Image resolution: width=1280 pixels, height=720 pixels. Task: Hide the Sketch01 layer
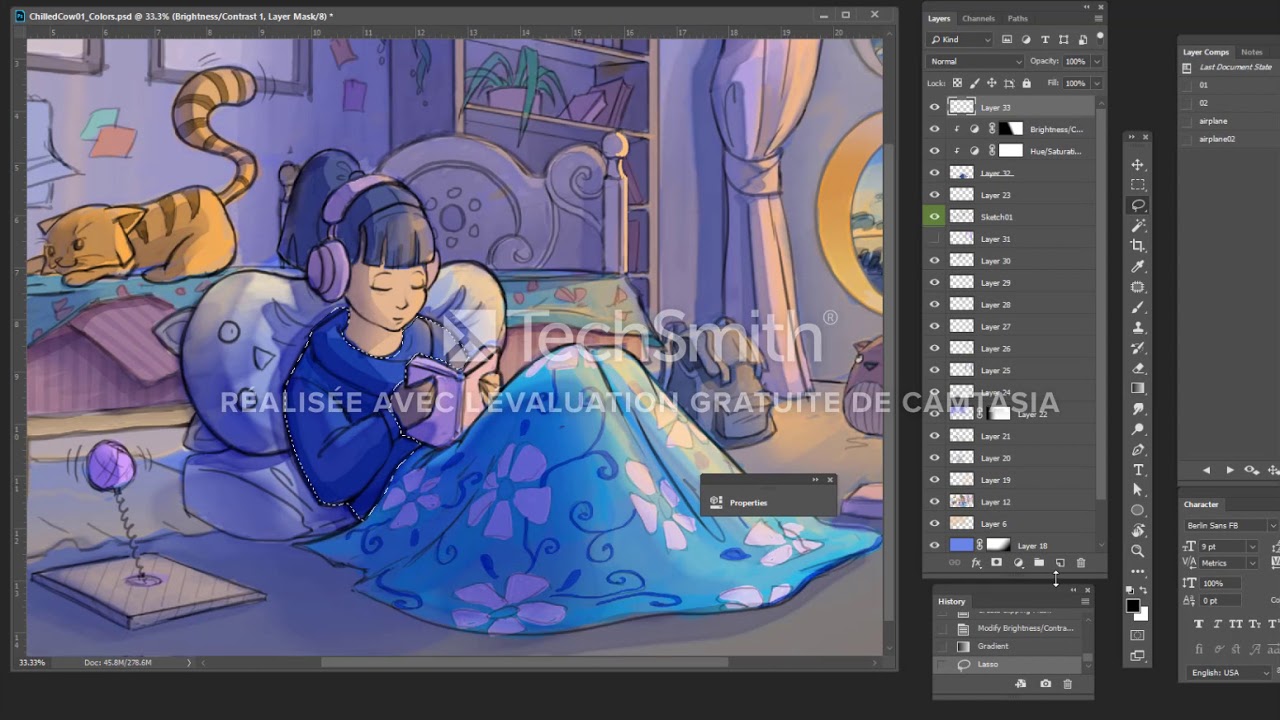click(935, 216)
